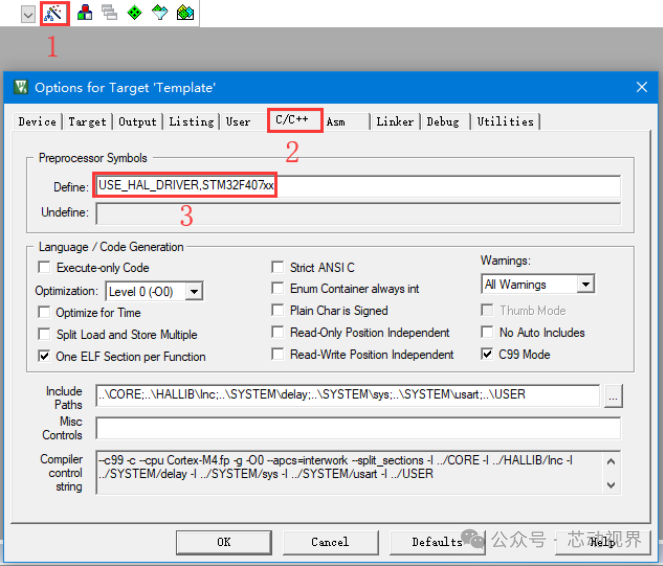Image resolution: width=663 pixels, height=566 pixels.
Task: Click down arrow of compiler string scrollbar
Action: 611,485
